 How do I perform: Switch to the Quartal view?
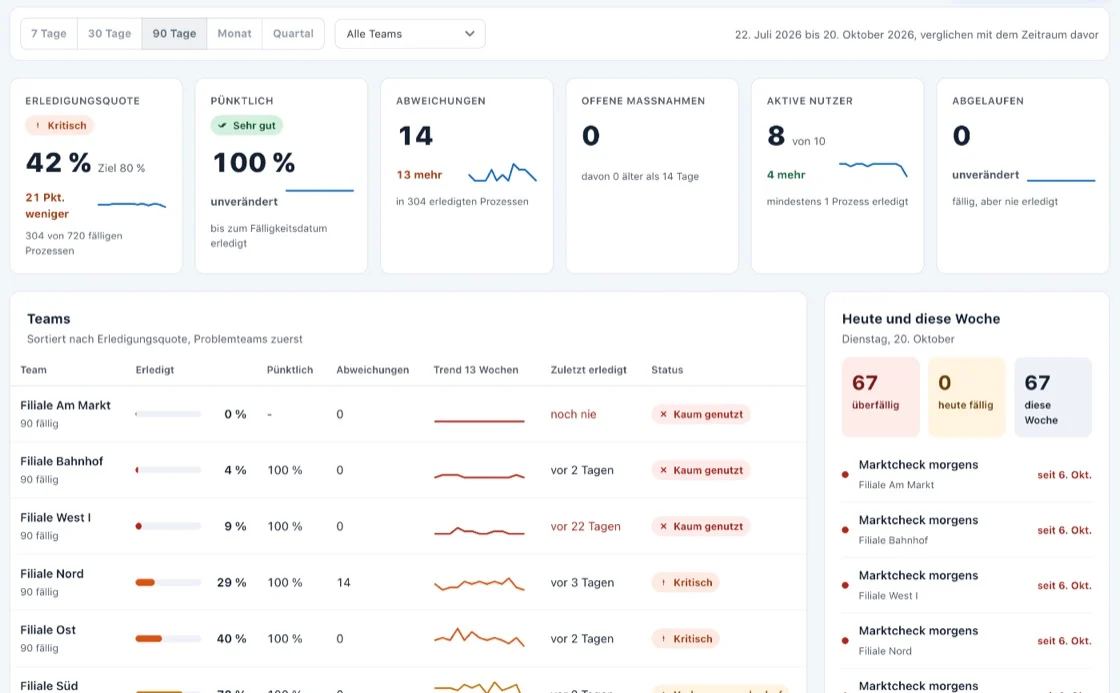[x=293, y=34]
